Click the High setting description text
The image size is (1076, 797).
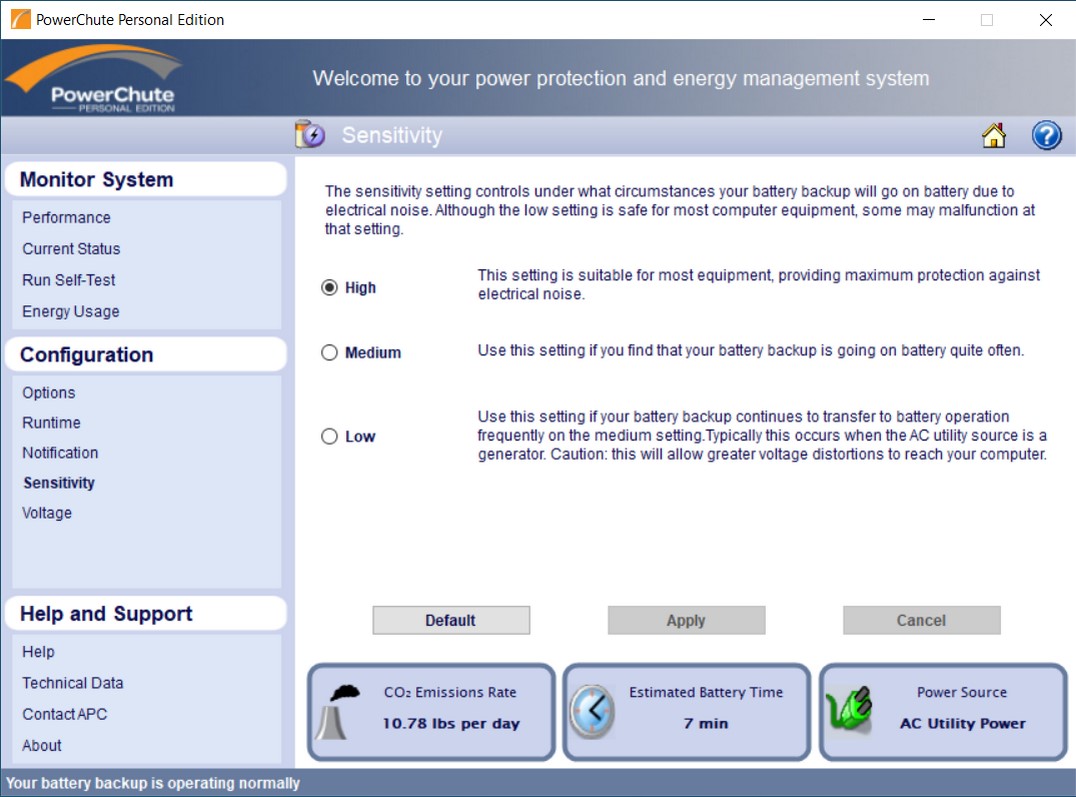click(759, 284)
